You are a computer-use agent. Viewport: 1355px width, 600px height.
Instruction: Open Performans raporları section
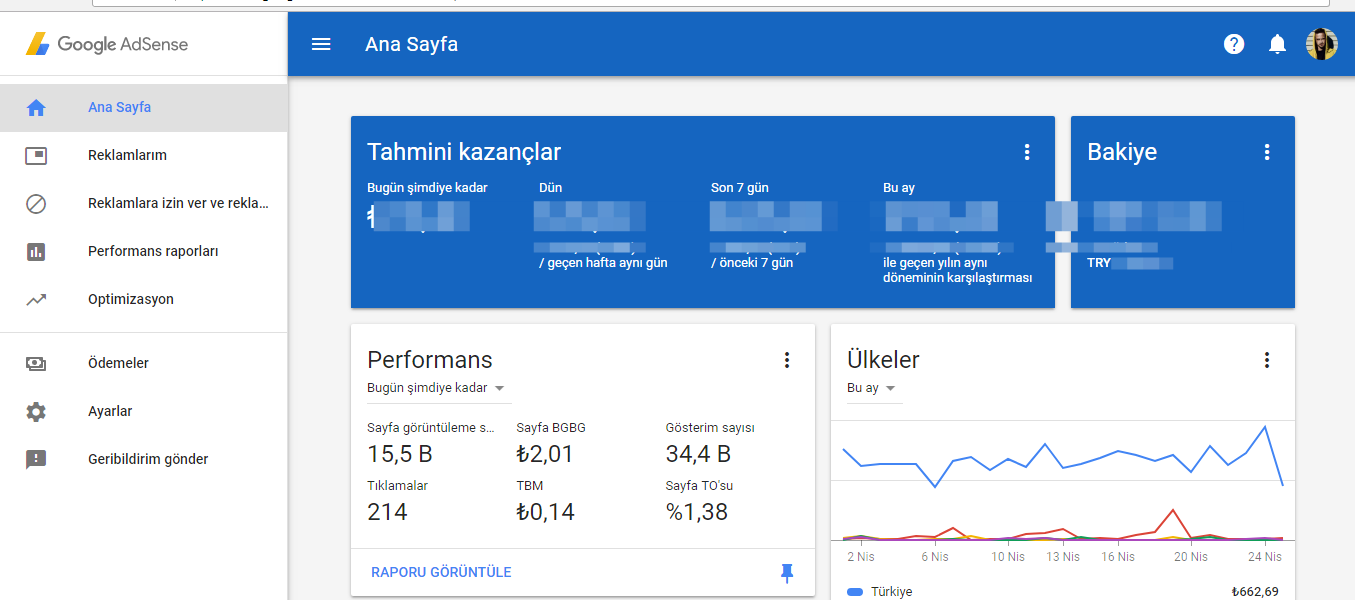(152, 251)
